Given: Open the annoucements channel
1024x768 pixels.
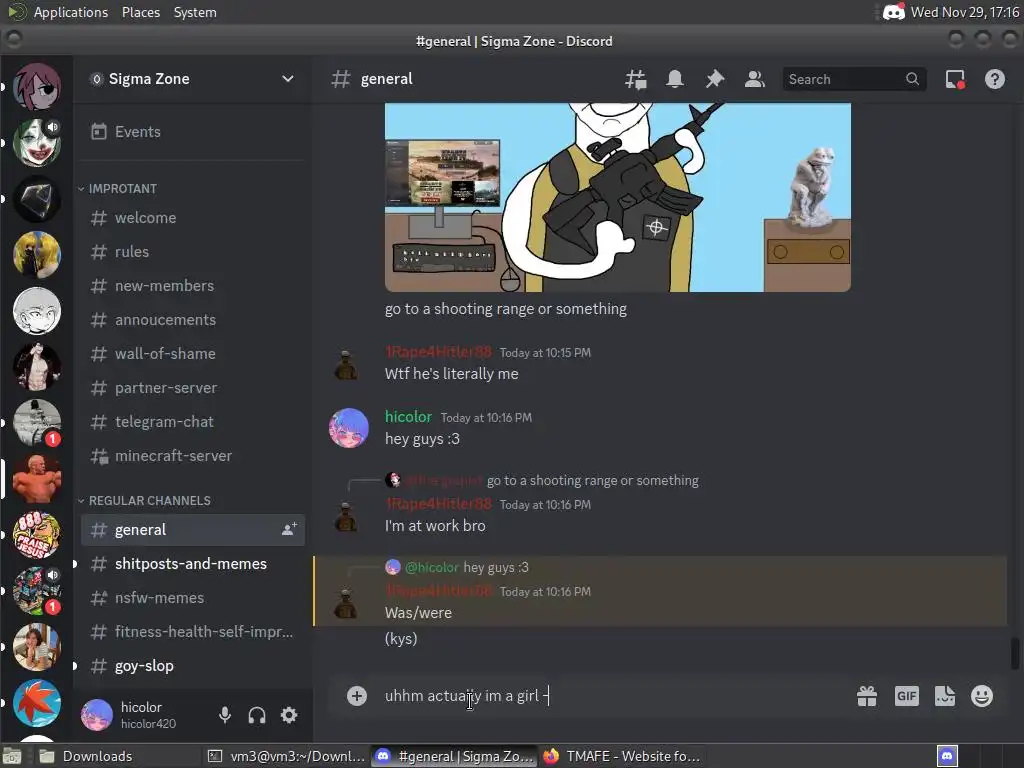Looking at the screenshot, I should click(192, 320).
